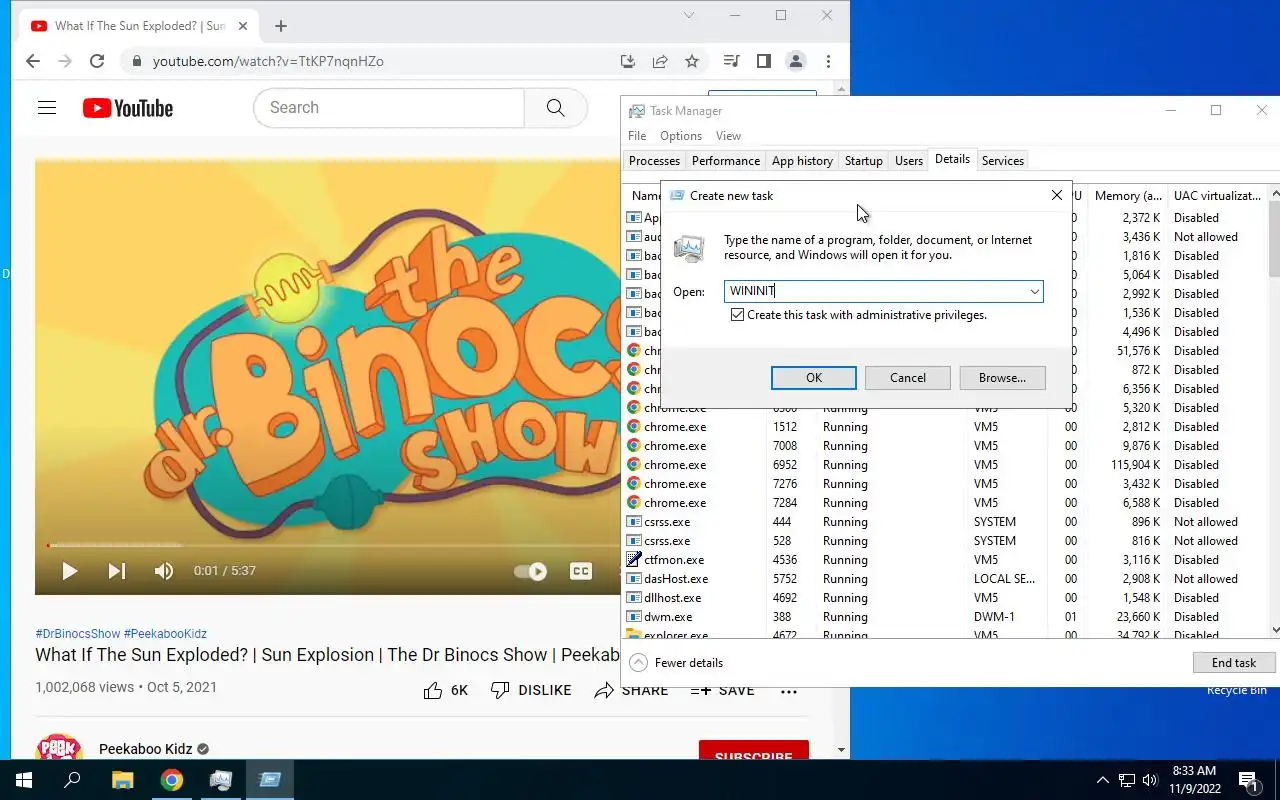
Task: Click the YouTube search magnifier button
Action: click(556, 108)
